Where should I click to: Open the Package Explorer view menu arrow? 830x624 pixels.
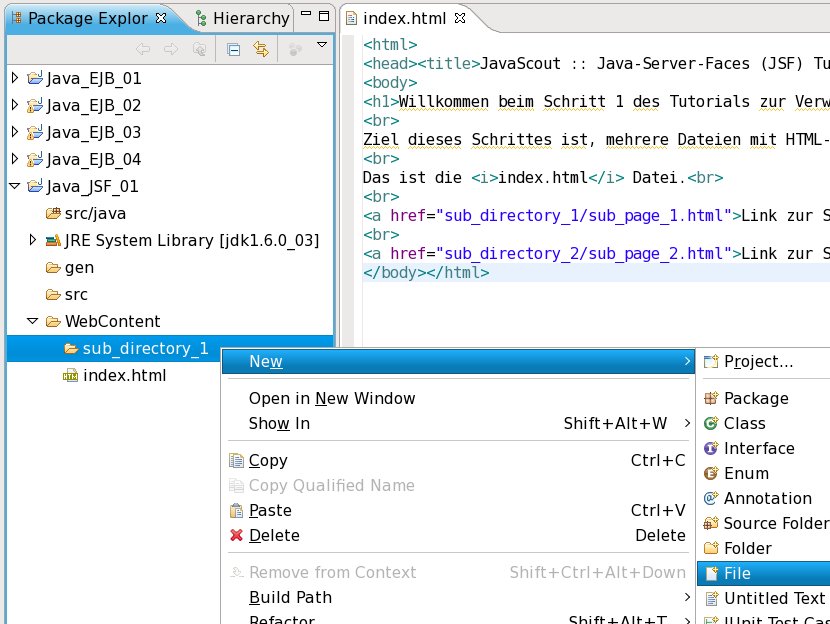tap(322, 45)
